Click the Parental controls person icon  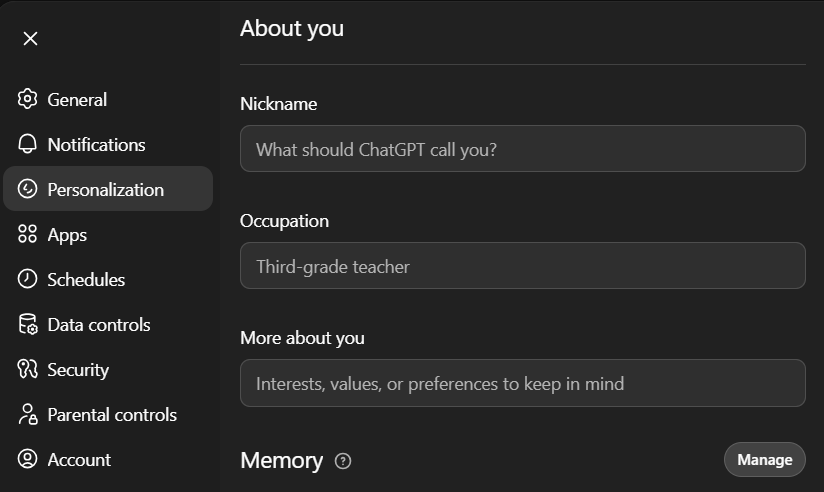28,414
